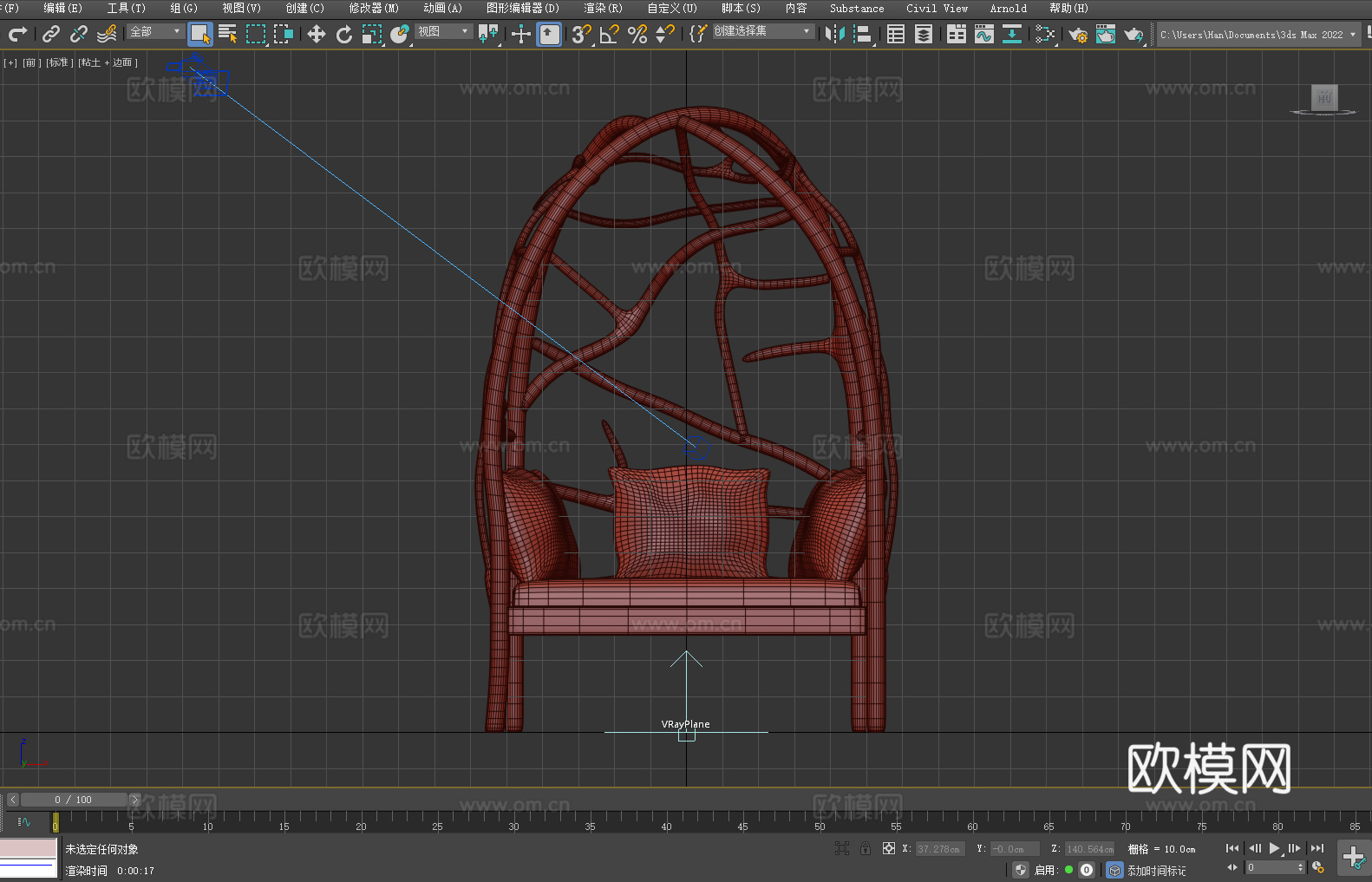Image resolution: width=1372 pixels, height=882 pixels.
Task: Step time slider left arrow
Action: point(13,800)
